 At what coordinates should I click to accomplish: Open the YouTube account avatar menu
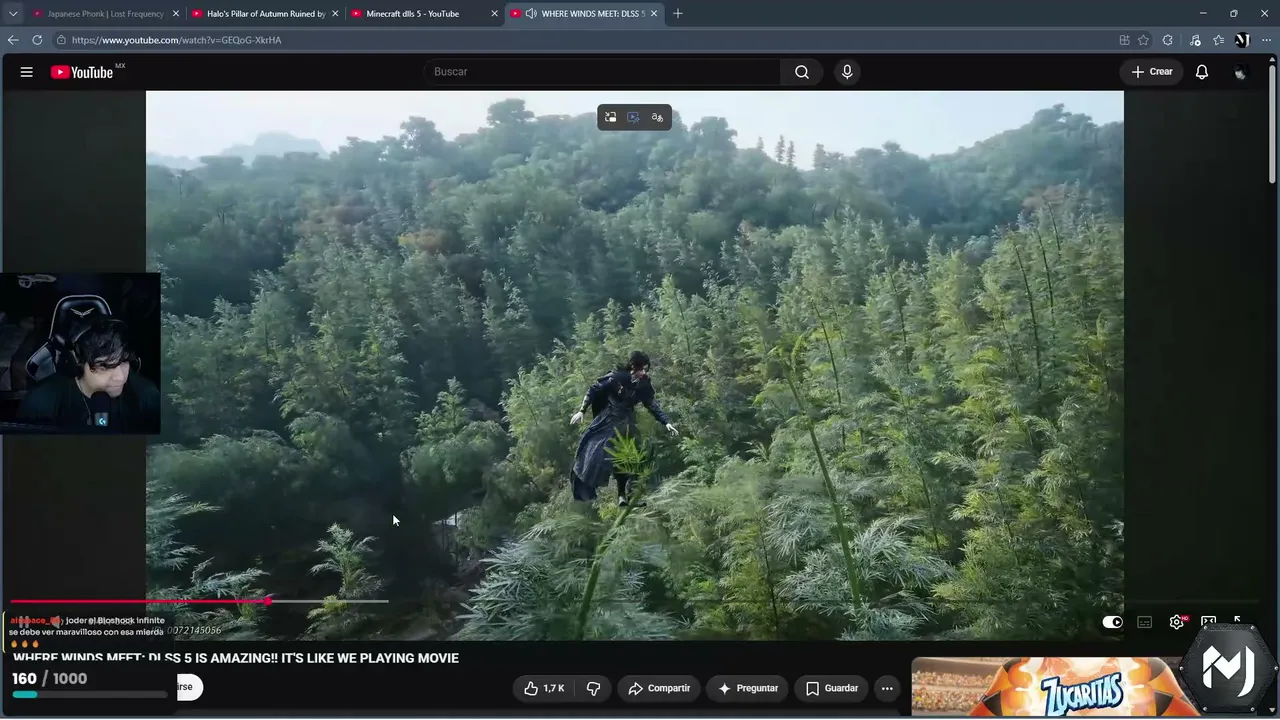click(x=1241, y=72)
